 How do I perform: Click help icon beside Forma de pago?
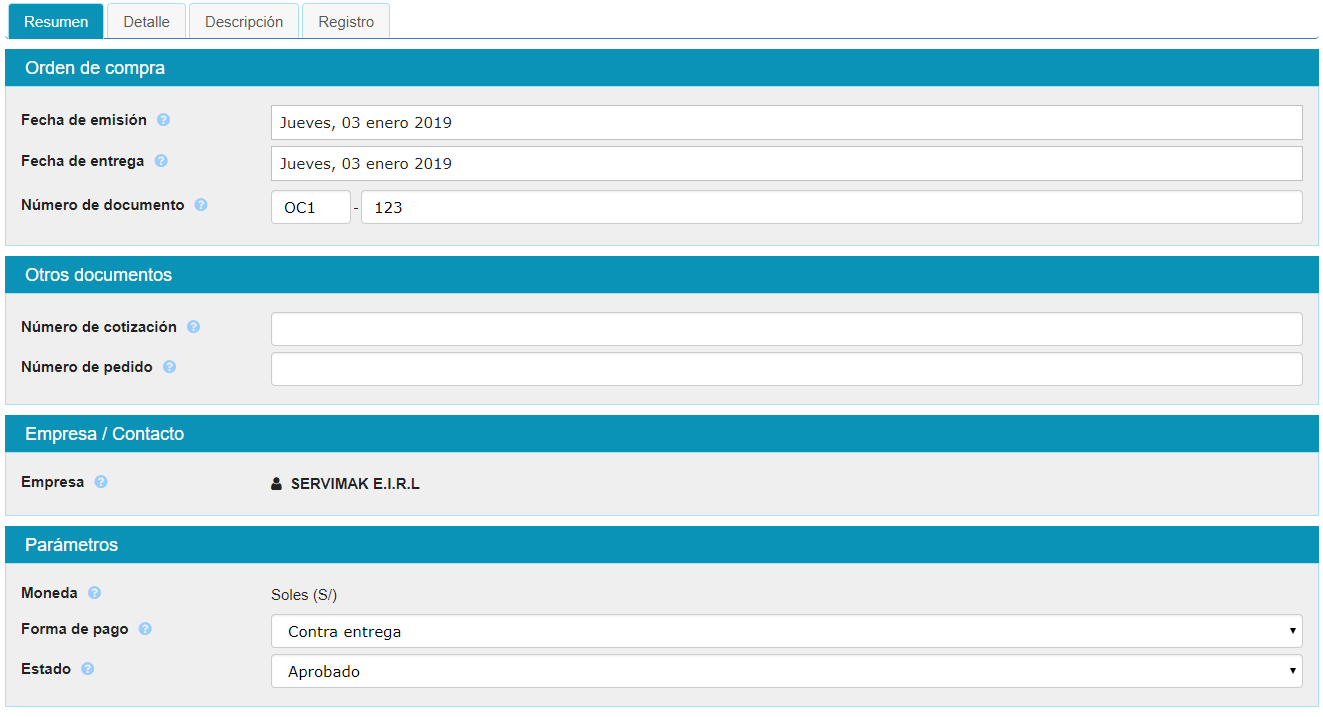pos(146,629)
